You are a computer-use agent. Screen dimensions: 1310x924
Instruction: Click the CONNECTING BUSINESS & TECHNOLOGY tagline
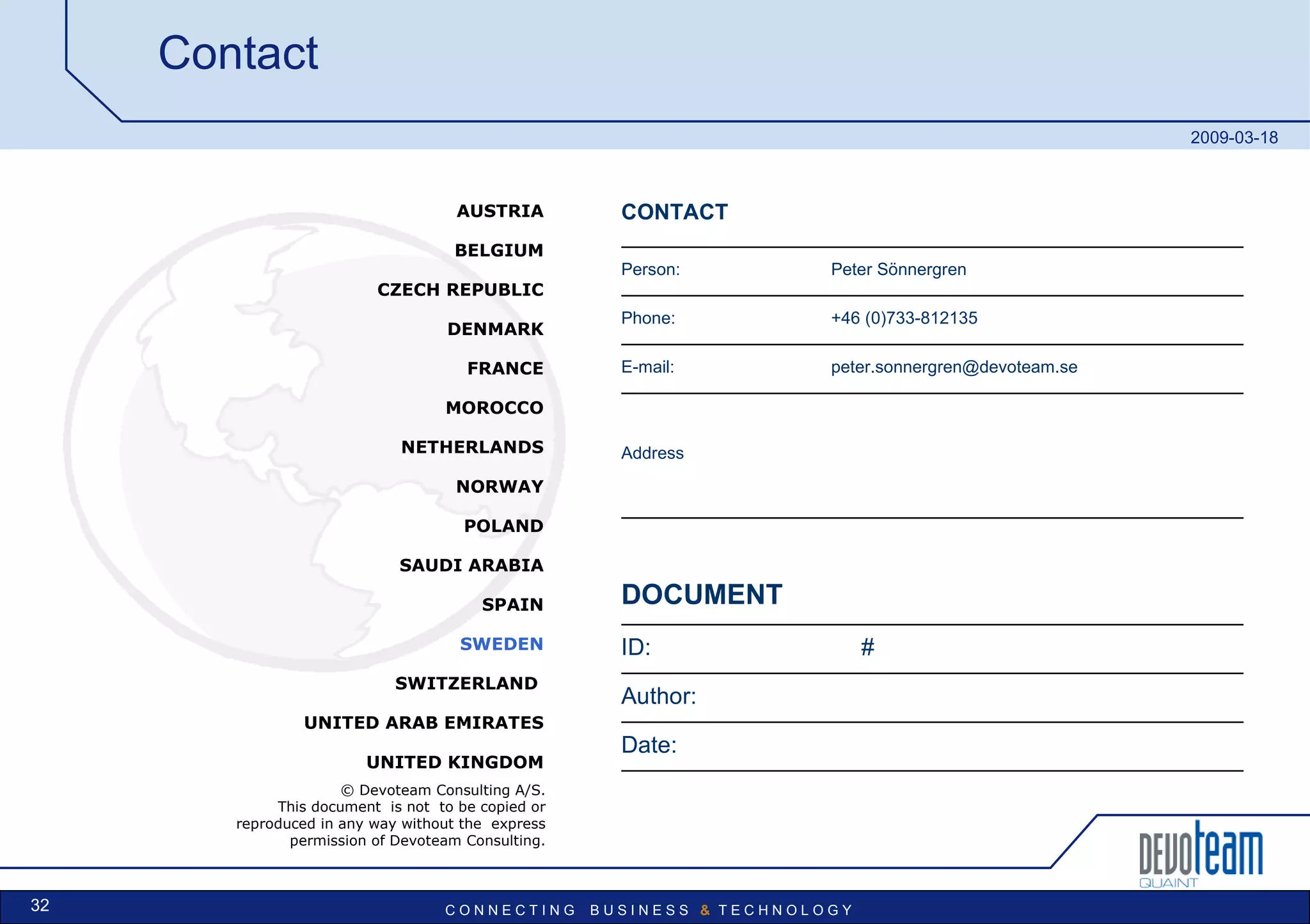coord(649,910)
